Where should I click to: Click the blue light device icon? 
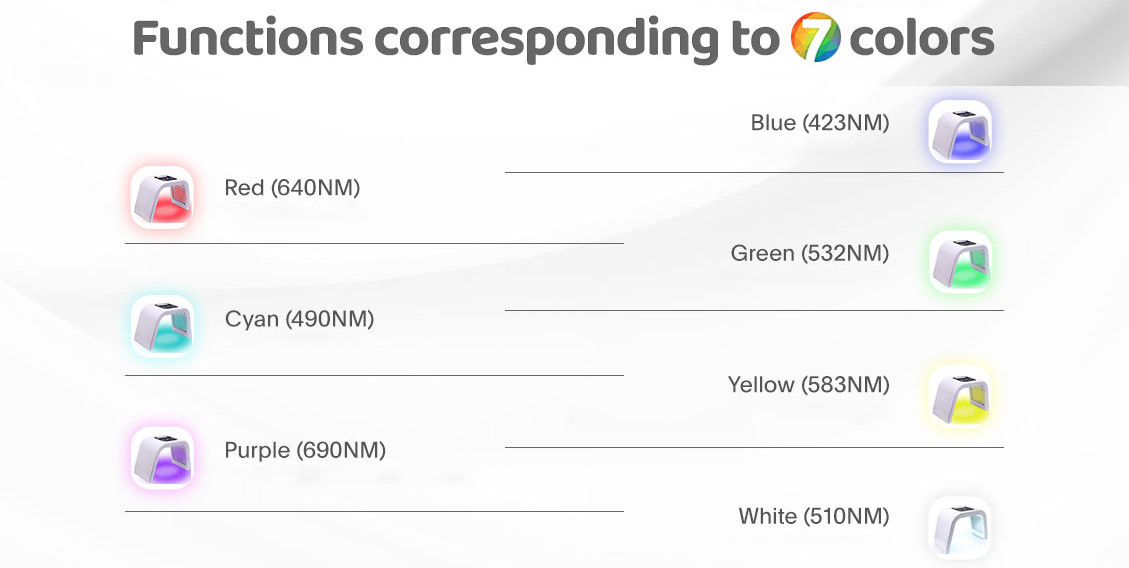(x=960, y=131)
